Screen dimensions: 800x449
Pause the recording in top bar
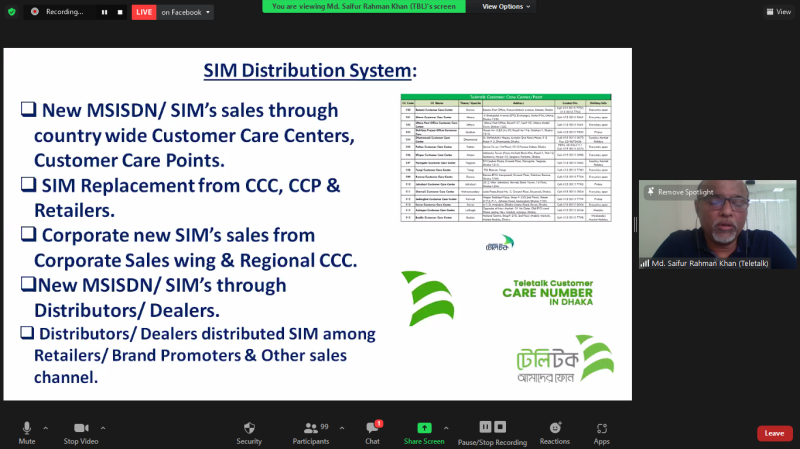104,12
